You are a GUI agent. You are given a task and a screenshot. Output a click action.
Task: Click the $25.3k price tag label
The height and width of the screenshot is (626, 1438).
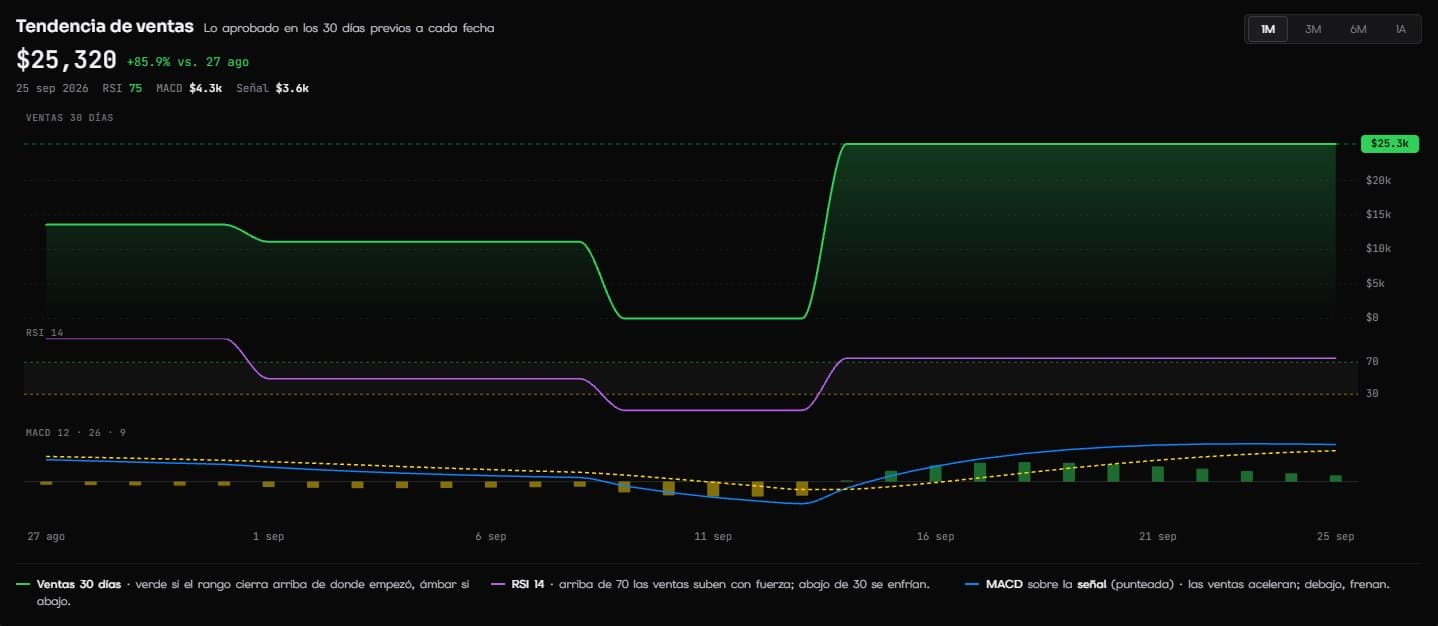click(1390, 144)
